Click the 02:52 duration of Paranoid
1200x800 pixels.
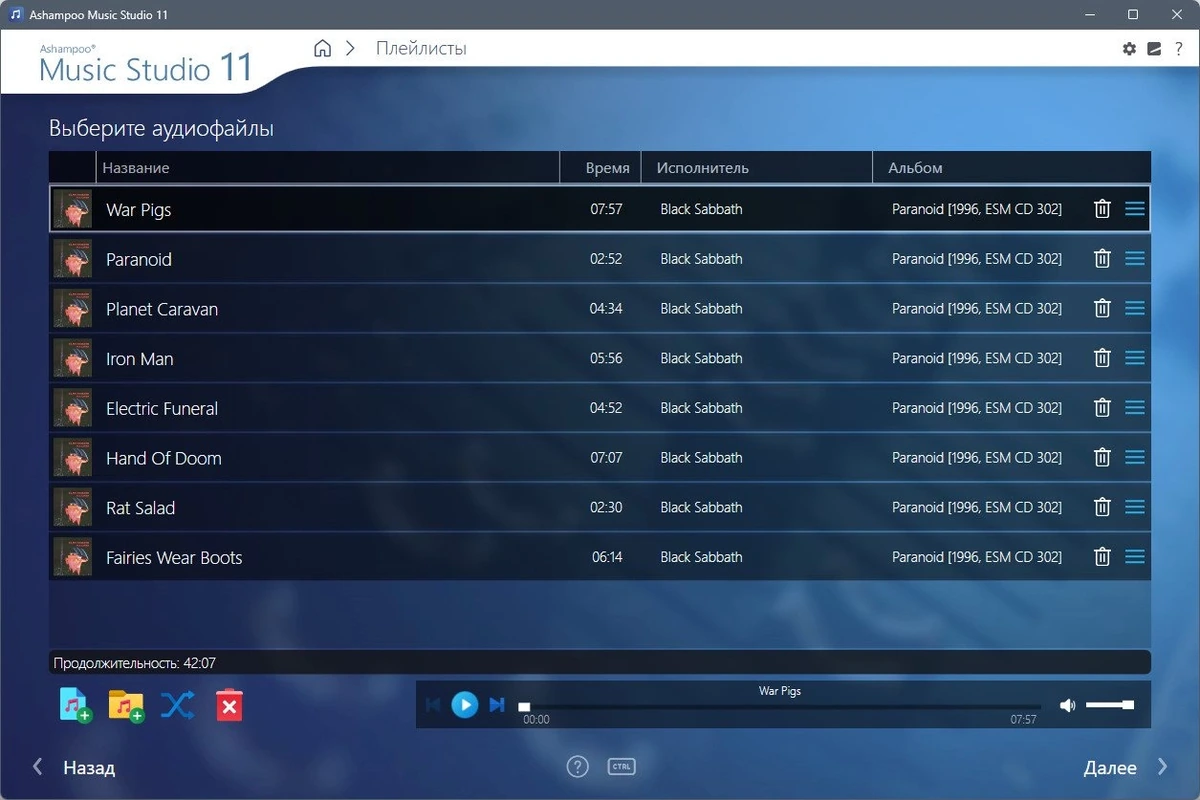[606, 259]
